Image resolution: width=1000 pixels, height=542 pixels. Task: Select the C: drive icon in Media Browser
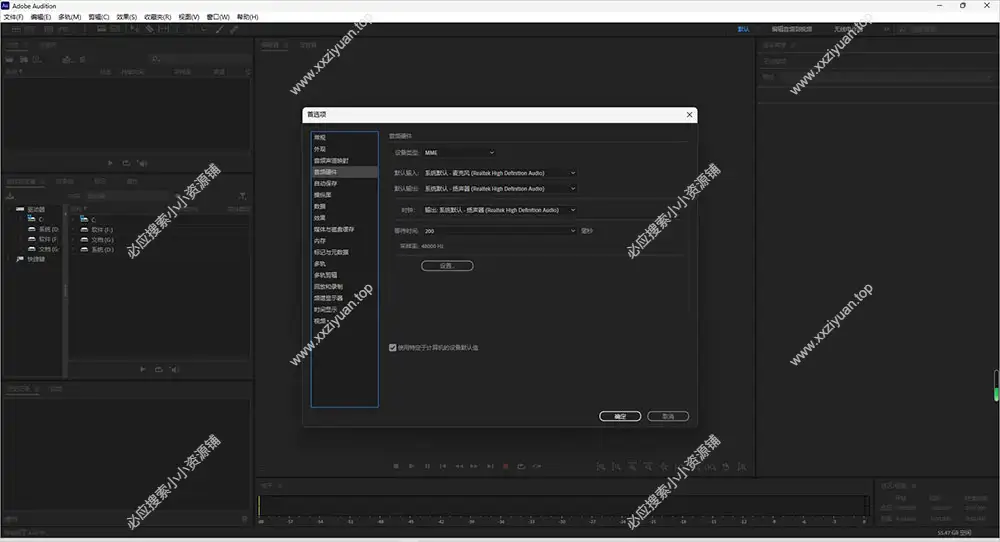click(x=32, y=219)
